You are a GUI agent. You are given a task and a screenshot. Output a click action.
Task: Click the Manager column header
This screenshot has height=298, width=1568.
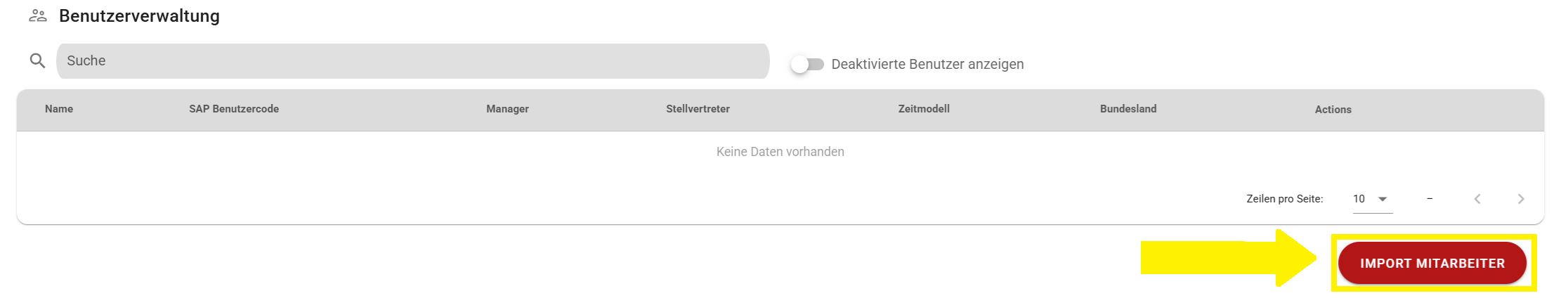(507, 109)
